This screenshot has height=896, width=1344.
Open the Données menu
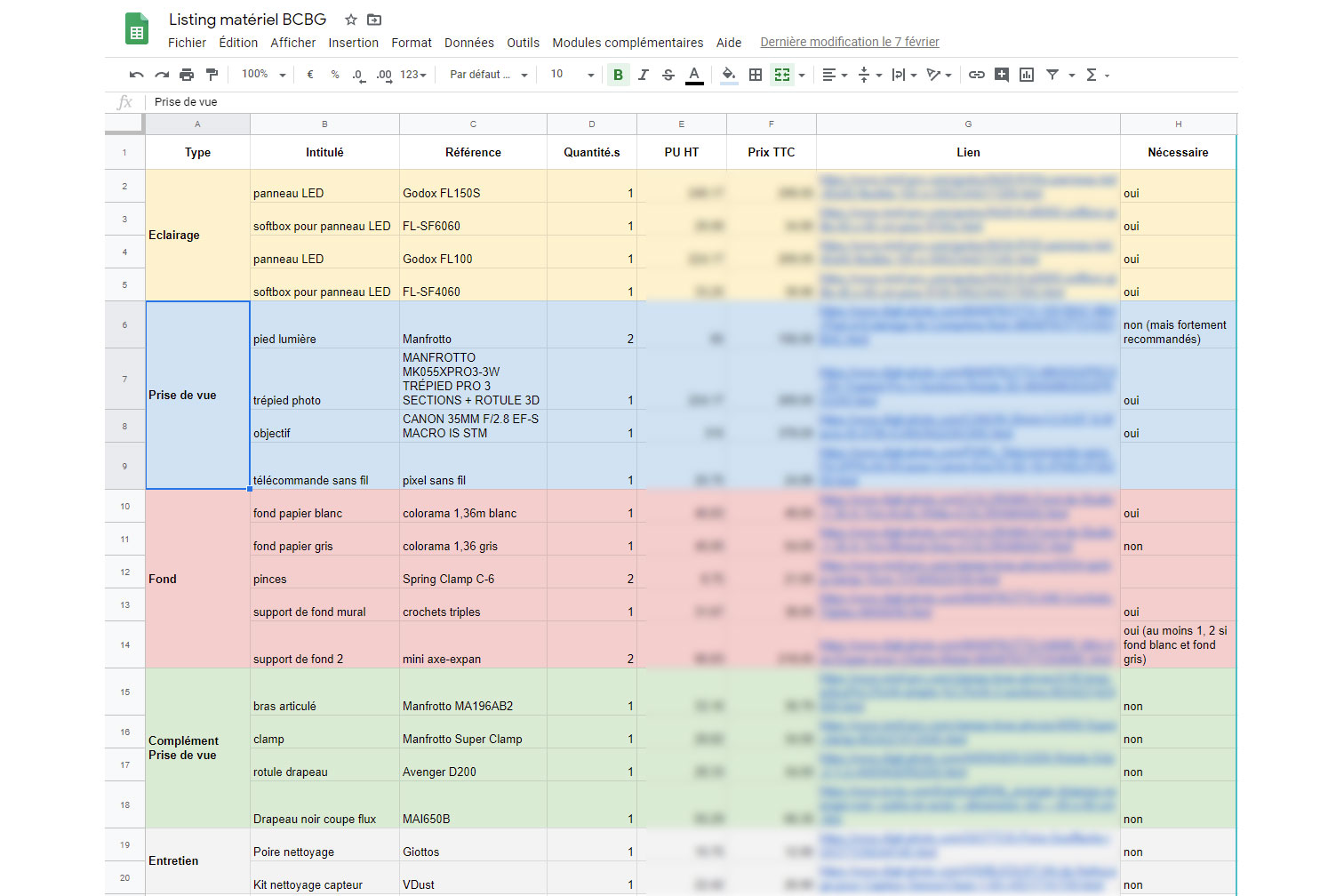(469, 43)
